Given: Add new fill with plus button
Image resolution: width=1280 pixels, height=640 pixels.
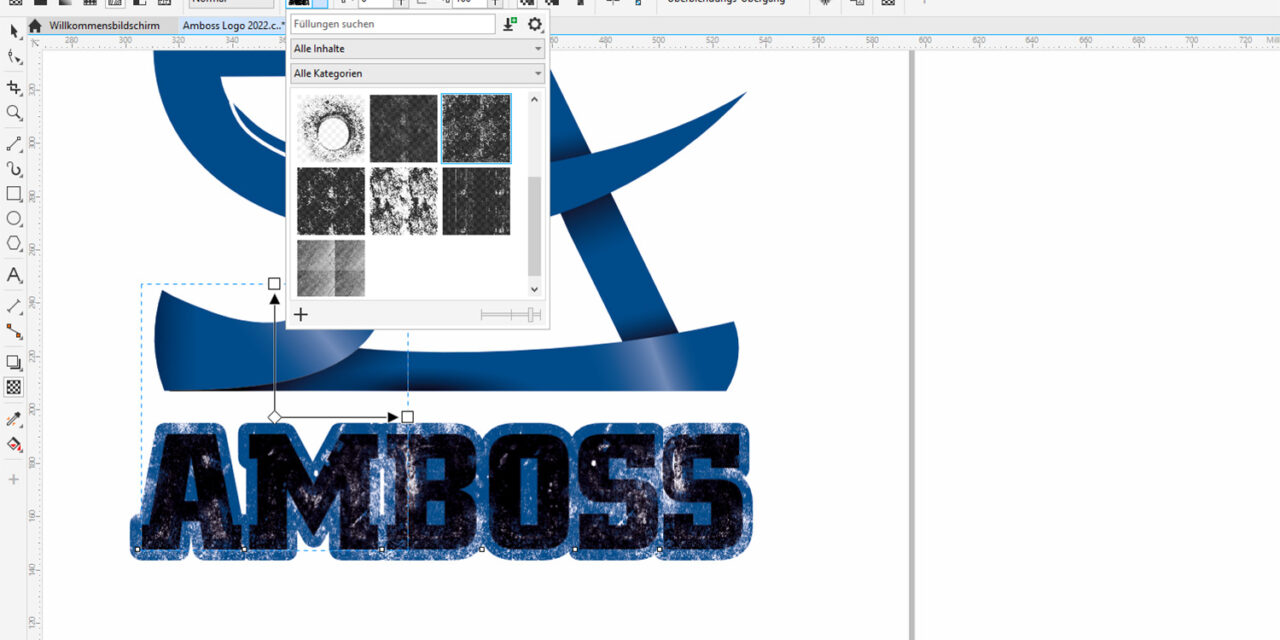Looking at the screenshot, I should click(300, 314).
